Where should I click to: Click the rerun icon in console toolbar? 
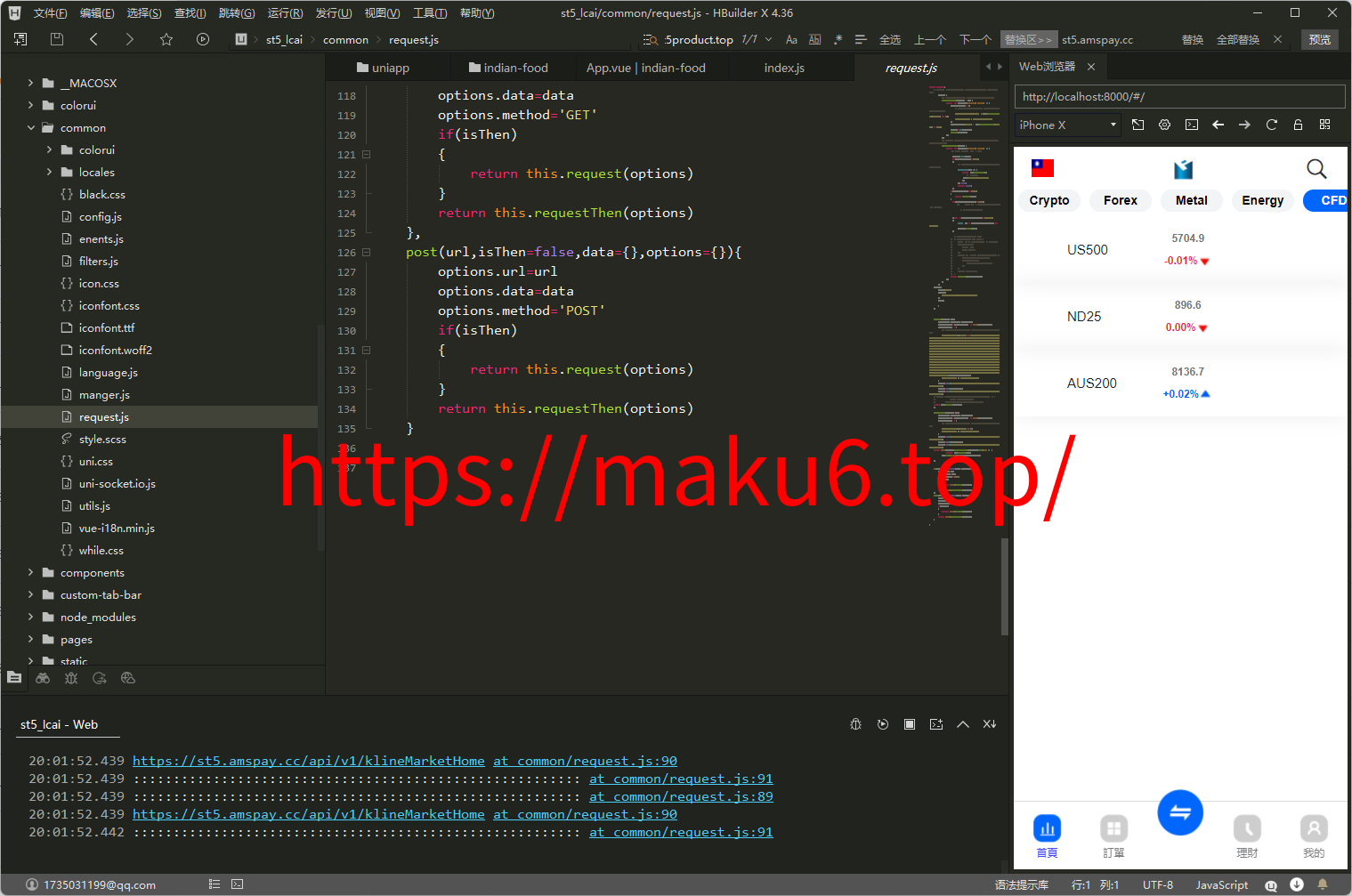pos(882,724)
